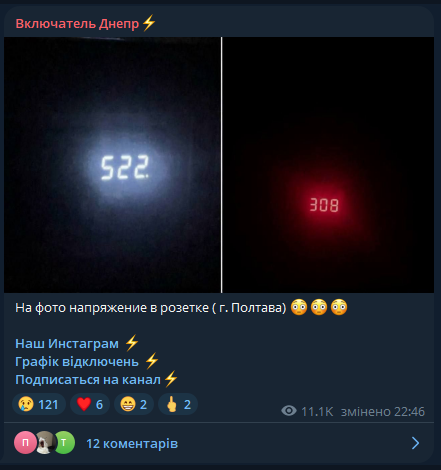This screenshot has width=441, height=470.
Task: Click the eye views icon next to 11.1K
Action: click(289, 411)
